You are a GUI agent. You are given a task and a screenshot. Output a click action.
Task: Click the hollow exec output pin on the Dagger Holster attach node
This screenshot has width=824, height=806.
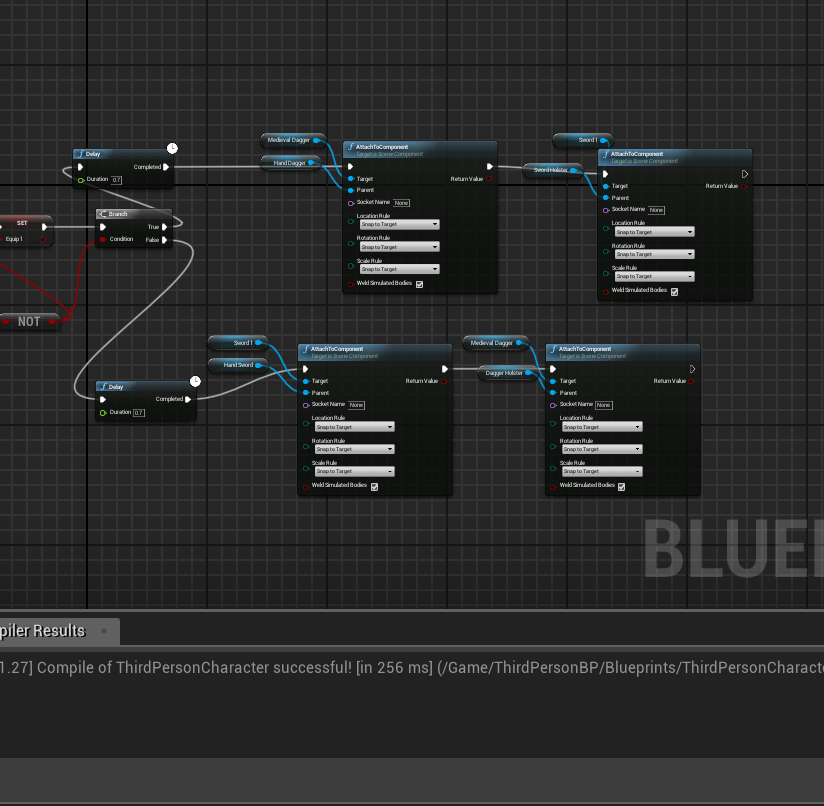point(692,369)
